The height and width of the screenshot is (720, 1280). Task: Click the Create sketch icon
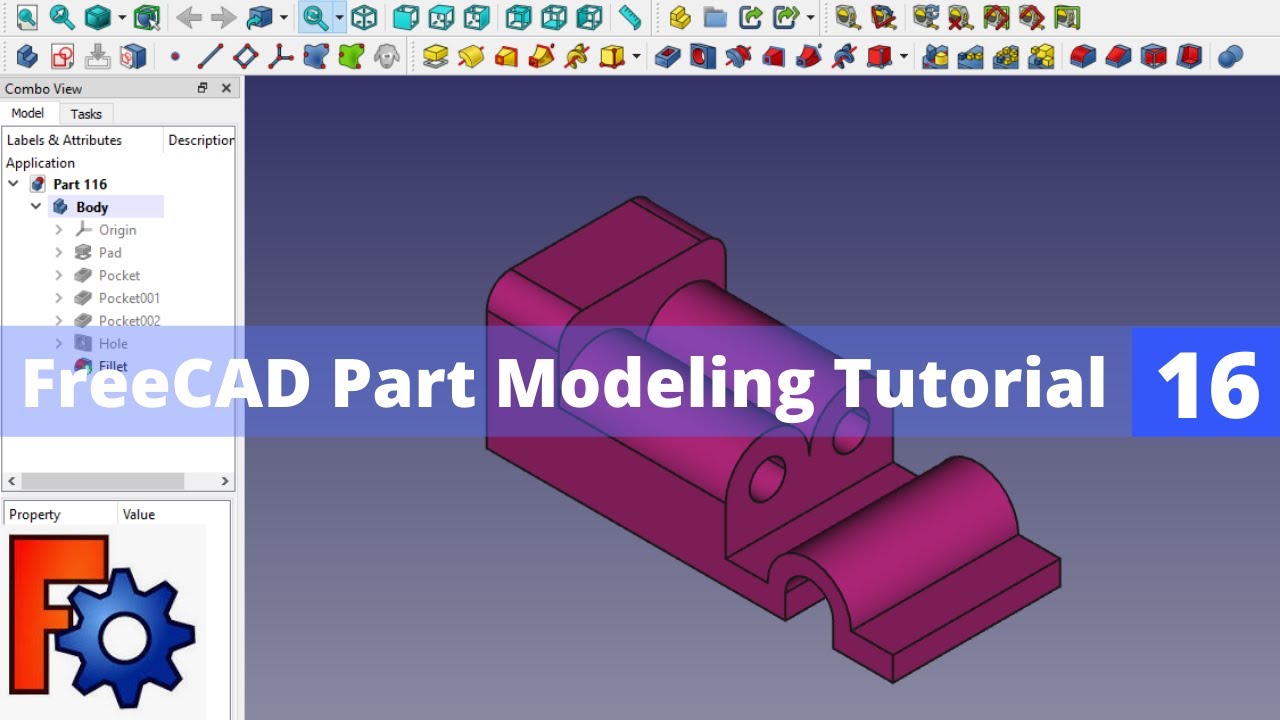pyautogui.click(x=62, y=56)
